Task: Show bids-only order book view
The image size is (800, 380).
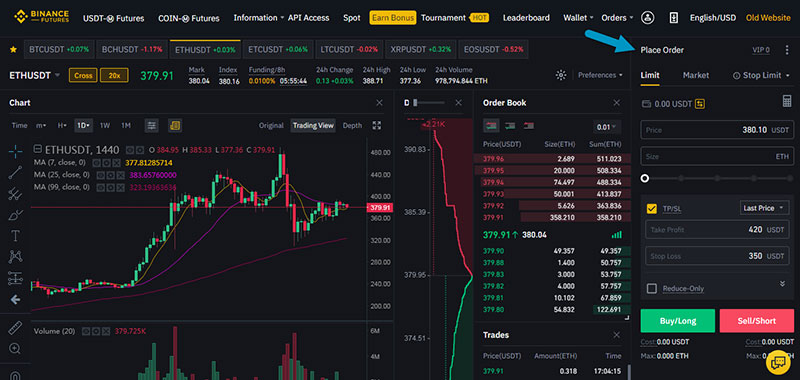Action: pos(510,125)
